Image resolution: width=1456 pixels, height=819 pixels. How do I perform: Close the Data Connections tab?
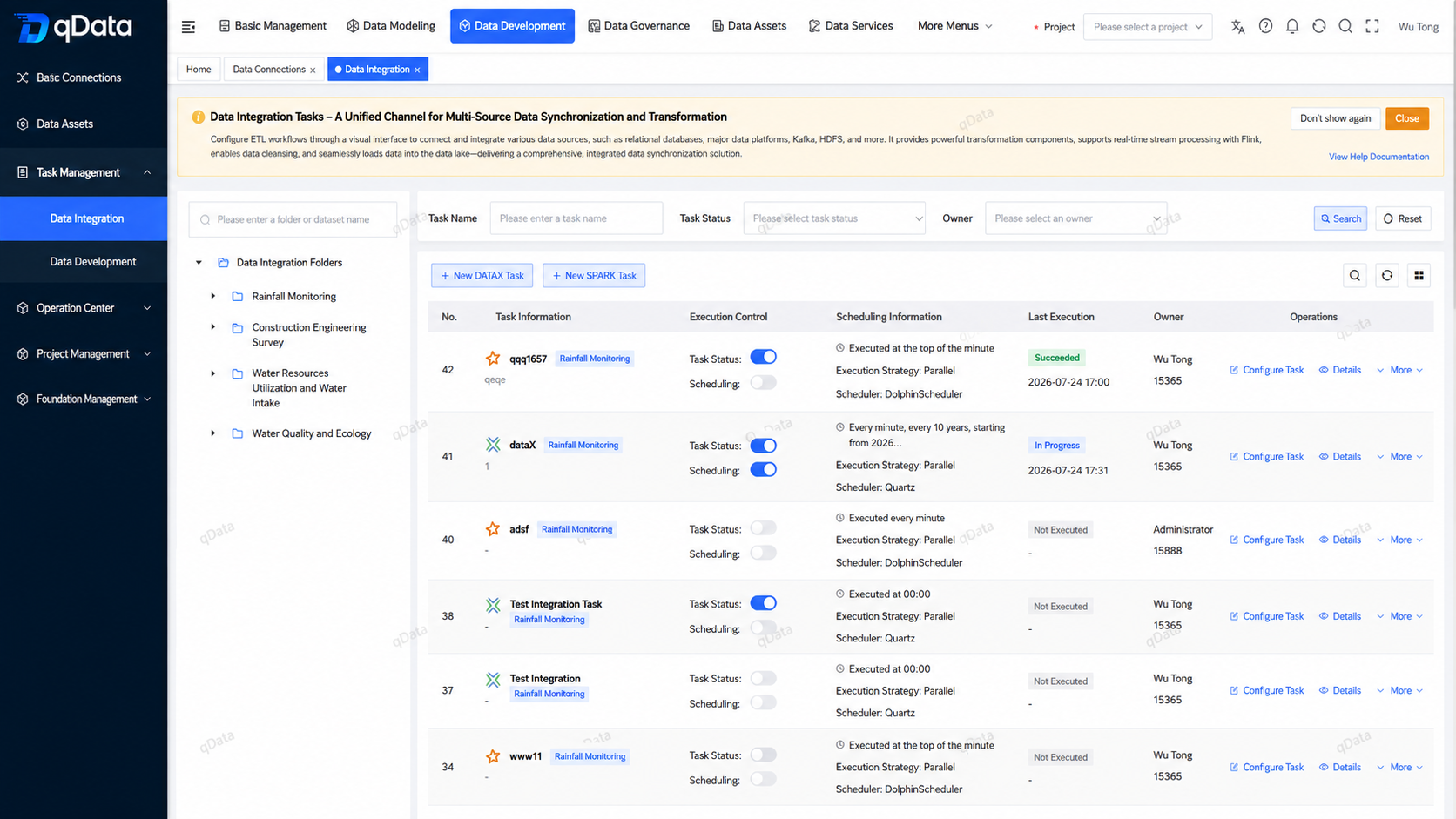pyautogui.click(x=313, y=70)
